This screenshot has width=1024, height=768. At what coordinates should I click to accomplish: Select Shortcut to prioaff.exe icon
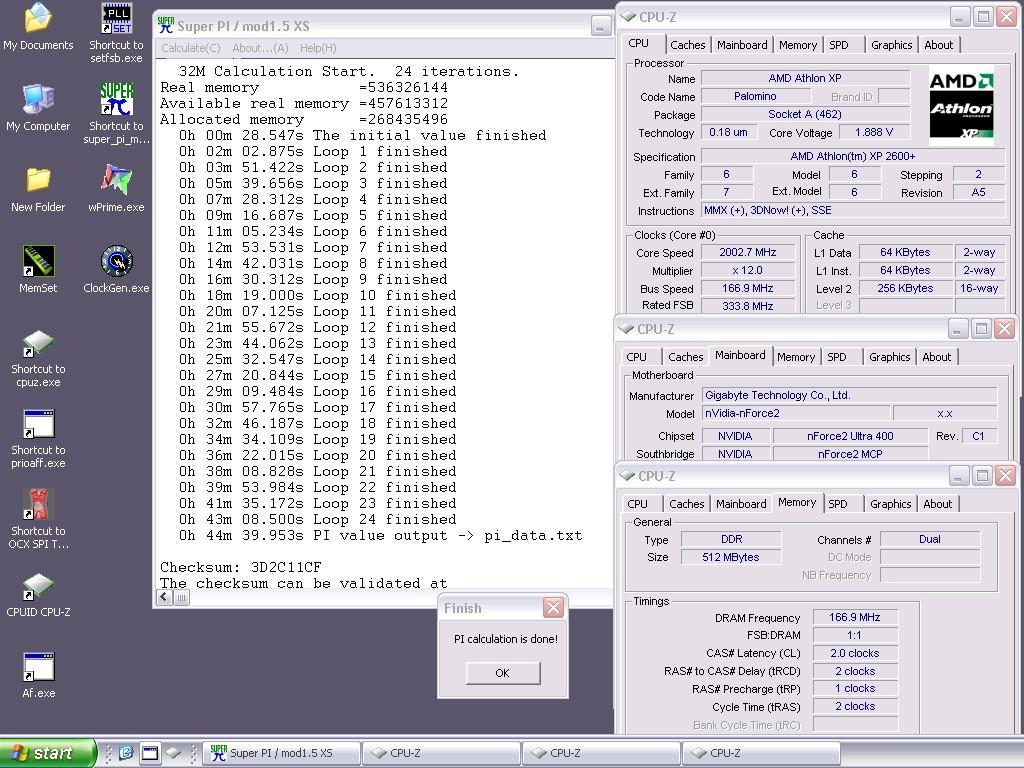[38, 439]
